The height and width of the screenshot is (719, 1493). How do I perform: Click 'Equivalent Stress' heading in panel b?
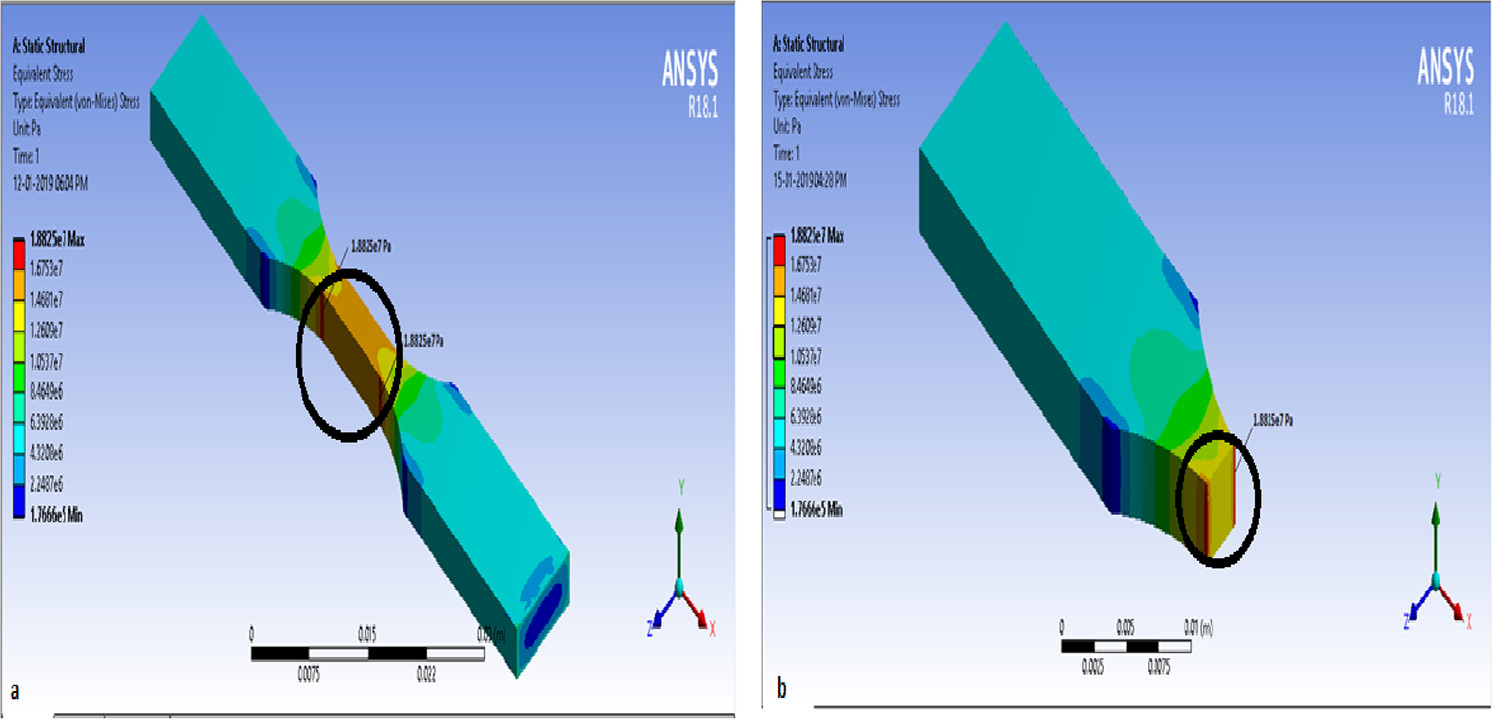click(x=803, y=72)
